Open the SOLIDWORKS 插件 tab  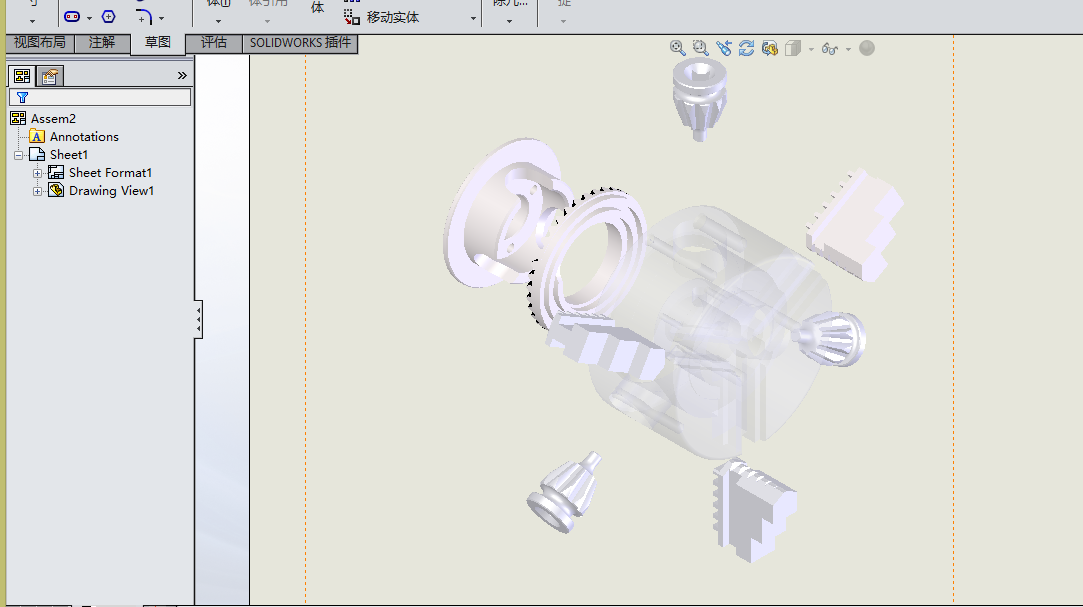[300, 43]
